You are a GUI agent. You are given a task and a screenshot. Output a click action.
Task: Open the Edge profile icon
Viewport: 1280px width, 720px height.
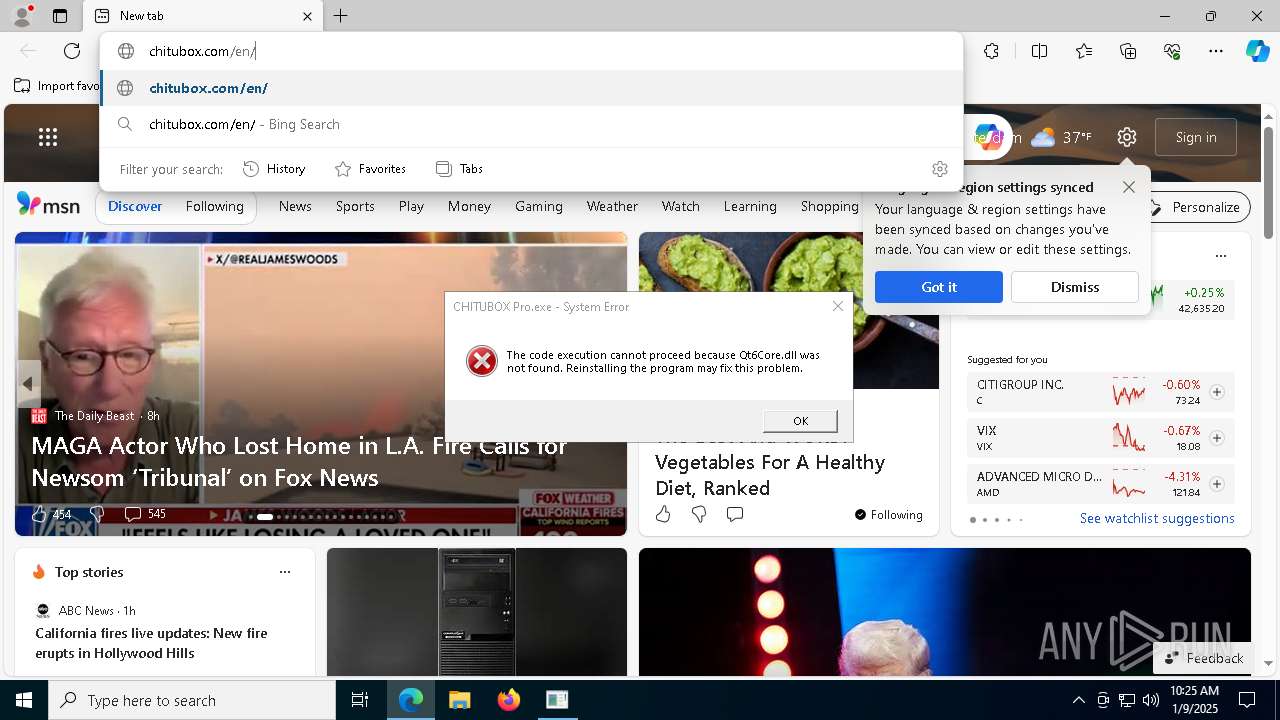pos(22,16)
